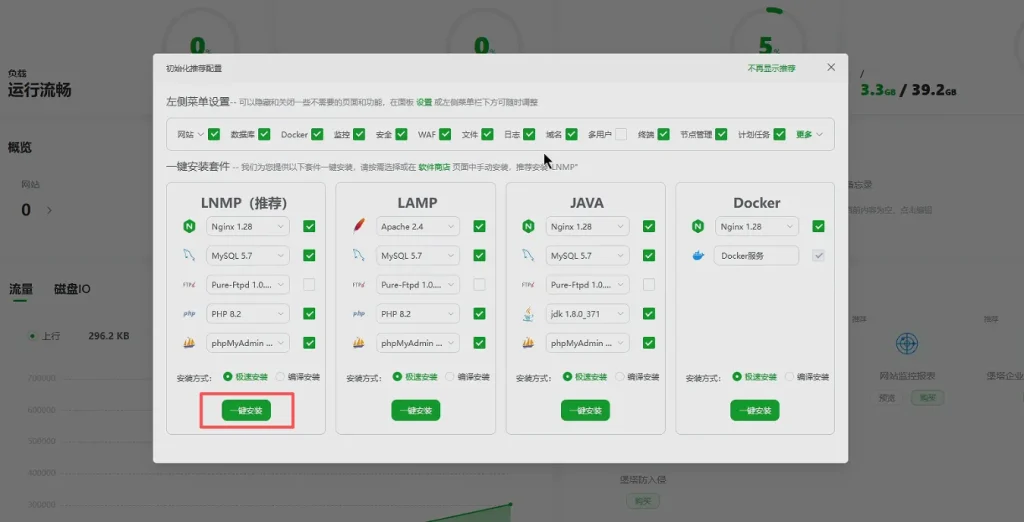Check Pure-Ftpd checkbox in LNMP panel
Viewport: 1024px width, 522px height.
coord(309,285)
